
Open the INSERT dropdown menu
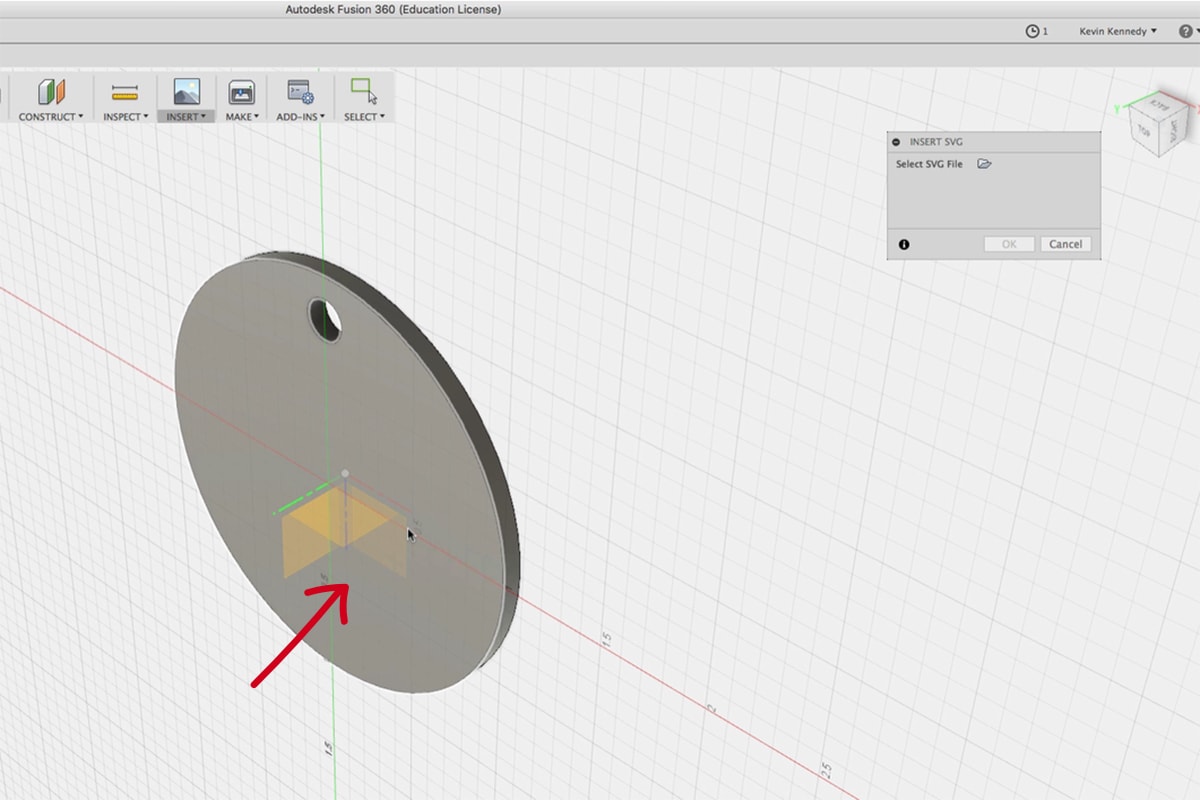(186, 117)
